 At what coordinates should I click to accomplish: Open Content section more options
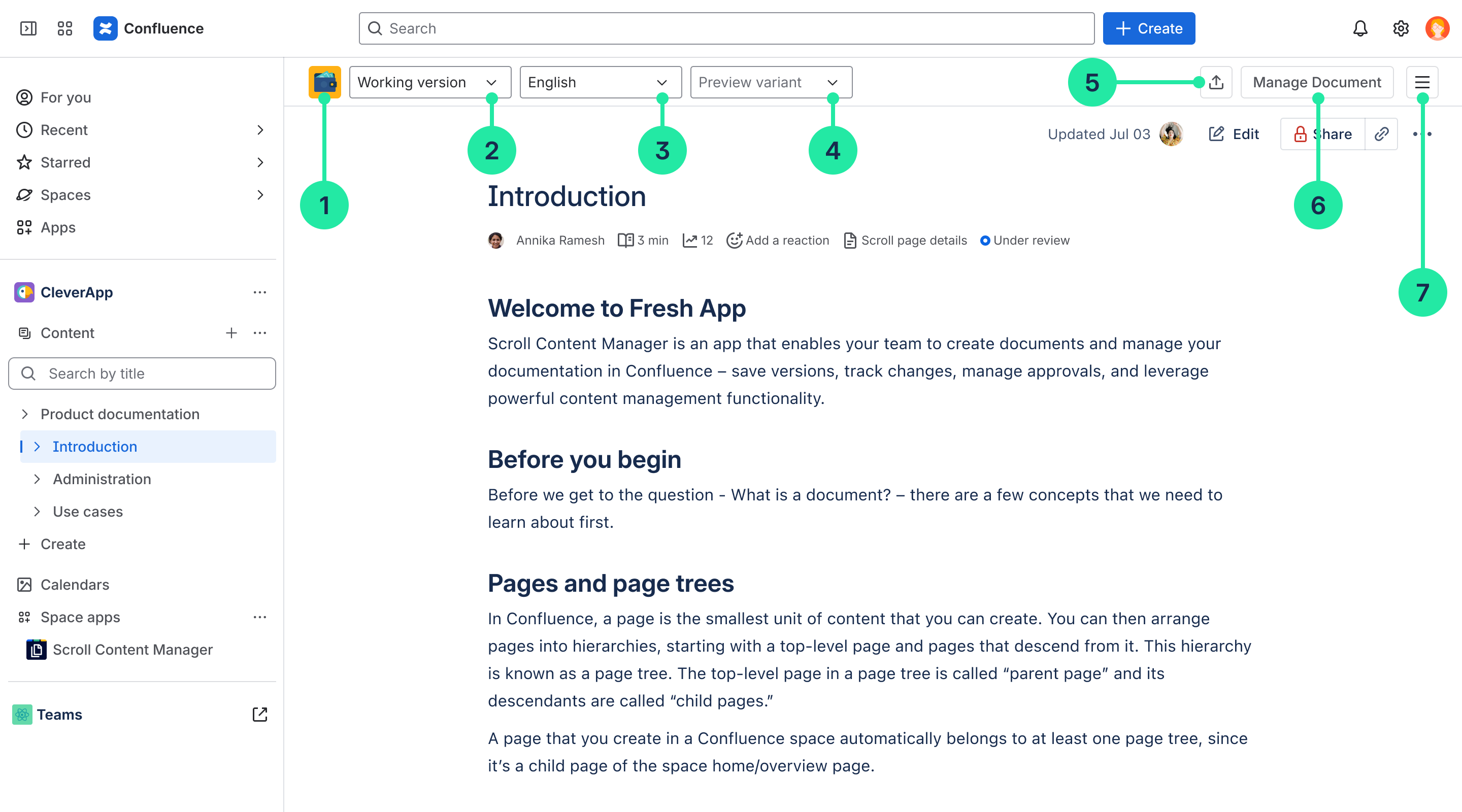pos(260,333)
